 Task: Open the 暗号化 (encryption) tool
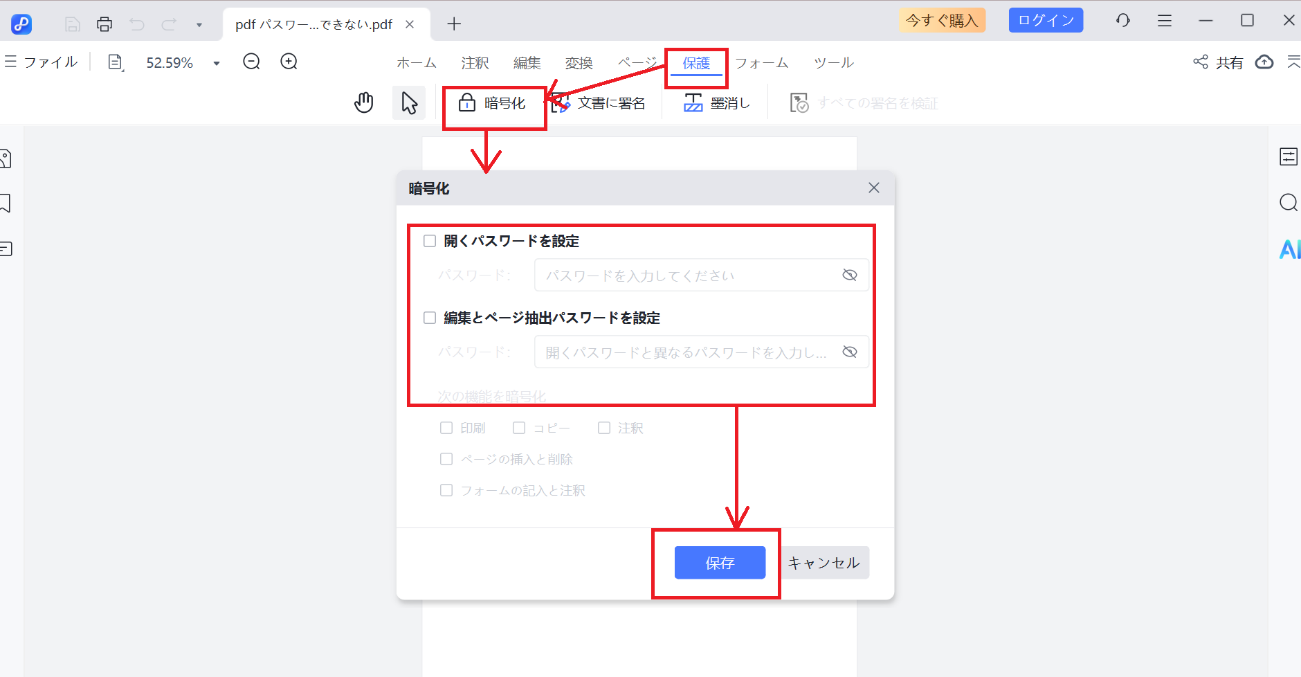coord(494,101)
